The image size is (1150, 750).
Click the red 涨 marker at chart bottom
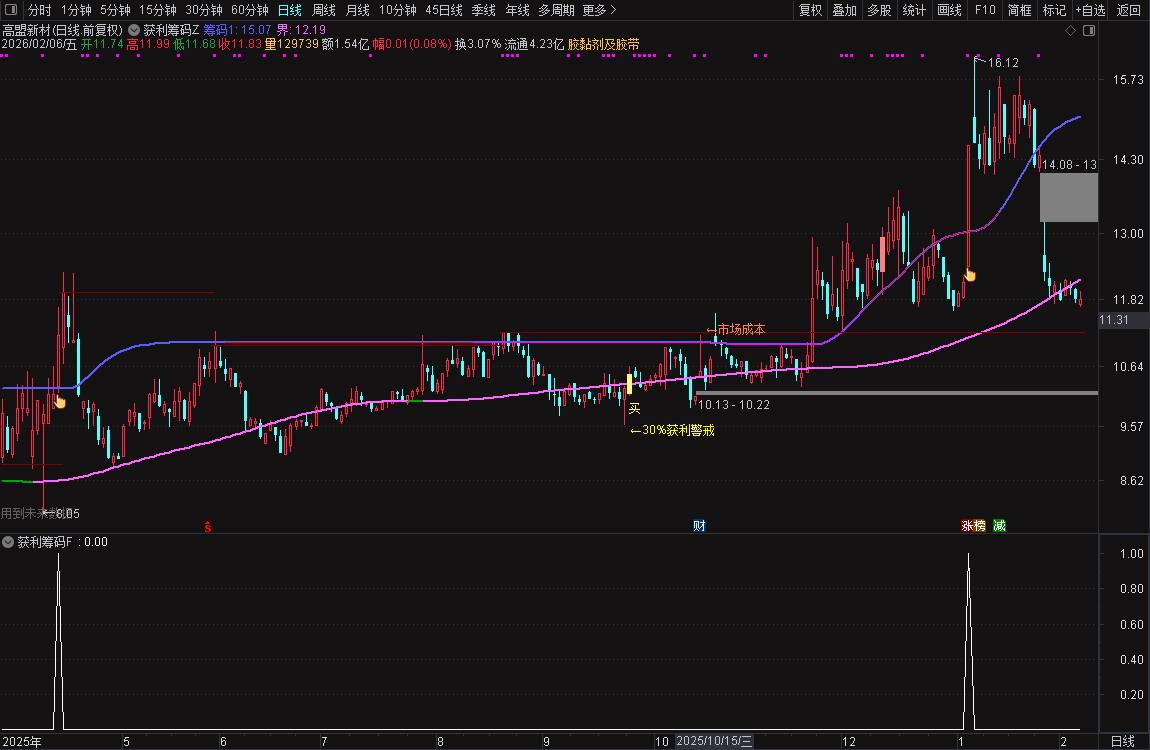tap(967, 526)
